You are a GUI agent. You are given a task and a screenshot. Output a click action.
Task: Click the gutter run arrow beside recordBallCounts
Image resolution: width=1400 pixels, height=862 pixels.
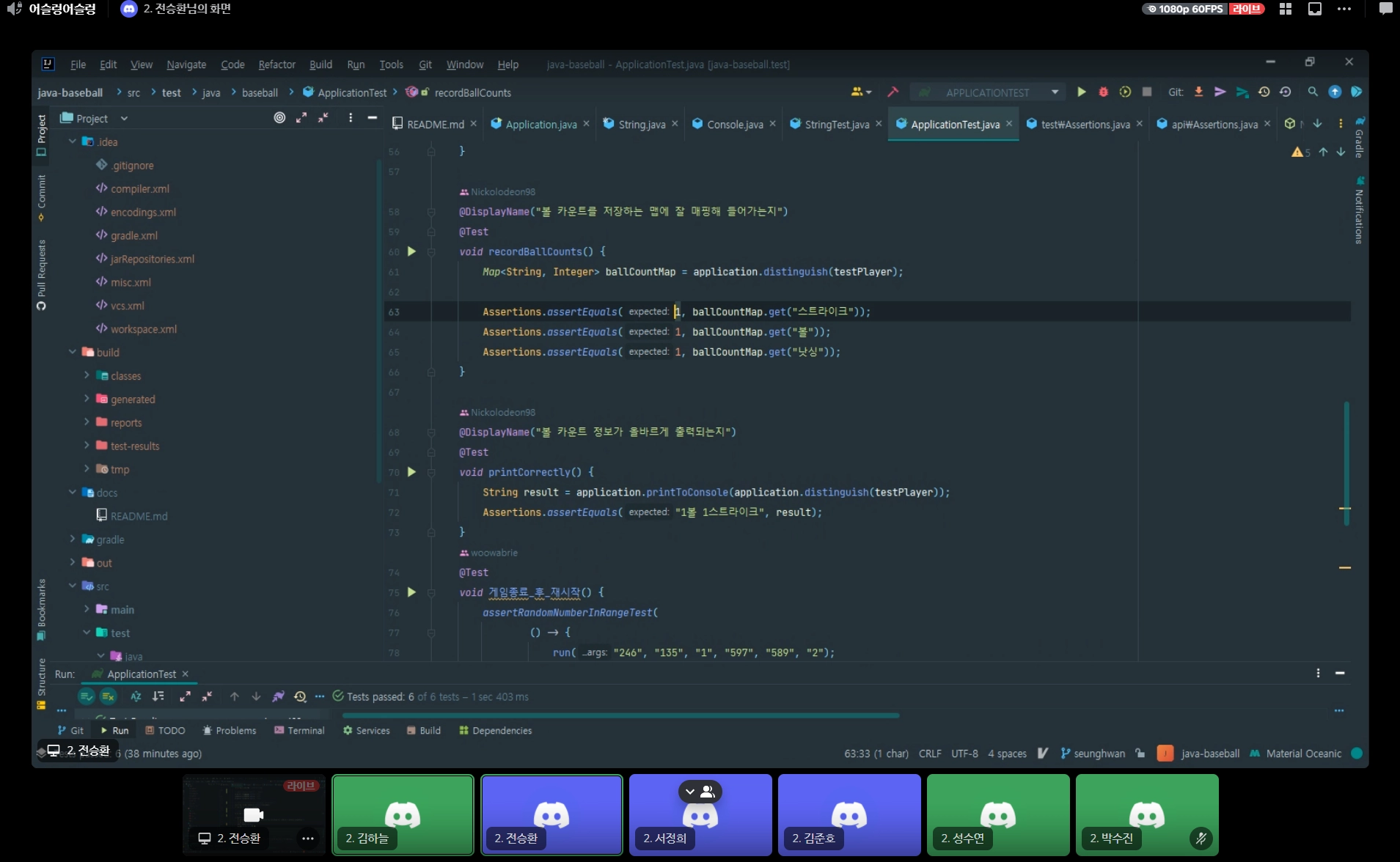[x=411, y=251]
